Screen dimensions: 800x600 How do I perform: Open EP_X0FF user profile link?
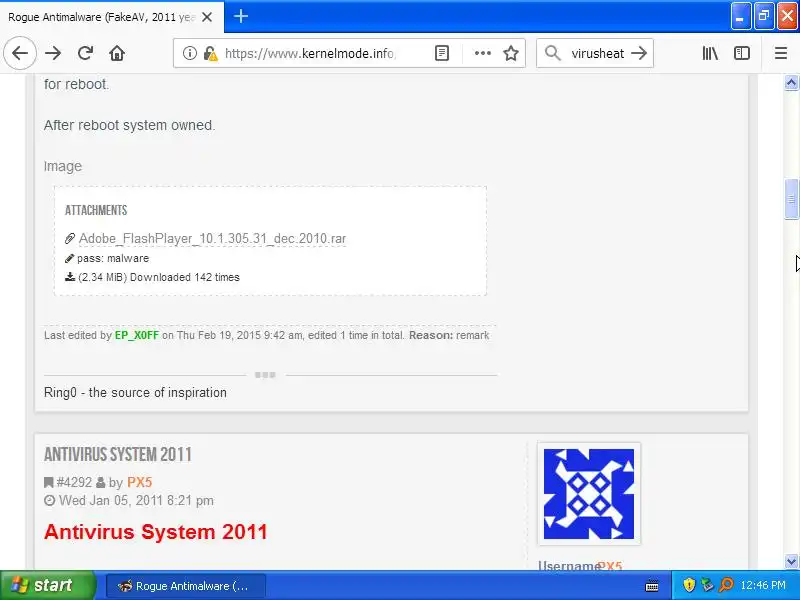tap(137, 335)
